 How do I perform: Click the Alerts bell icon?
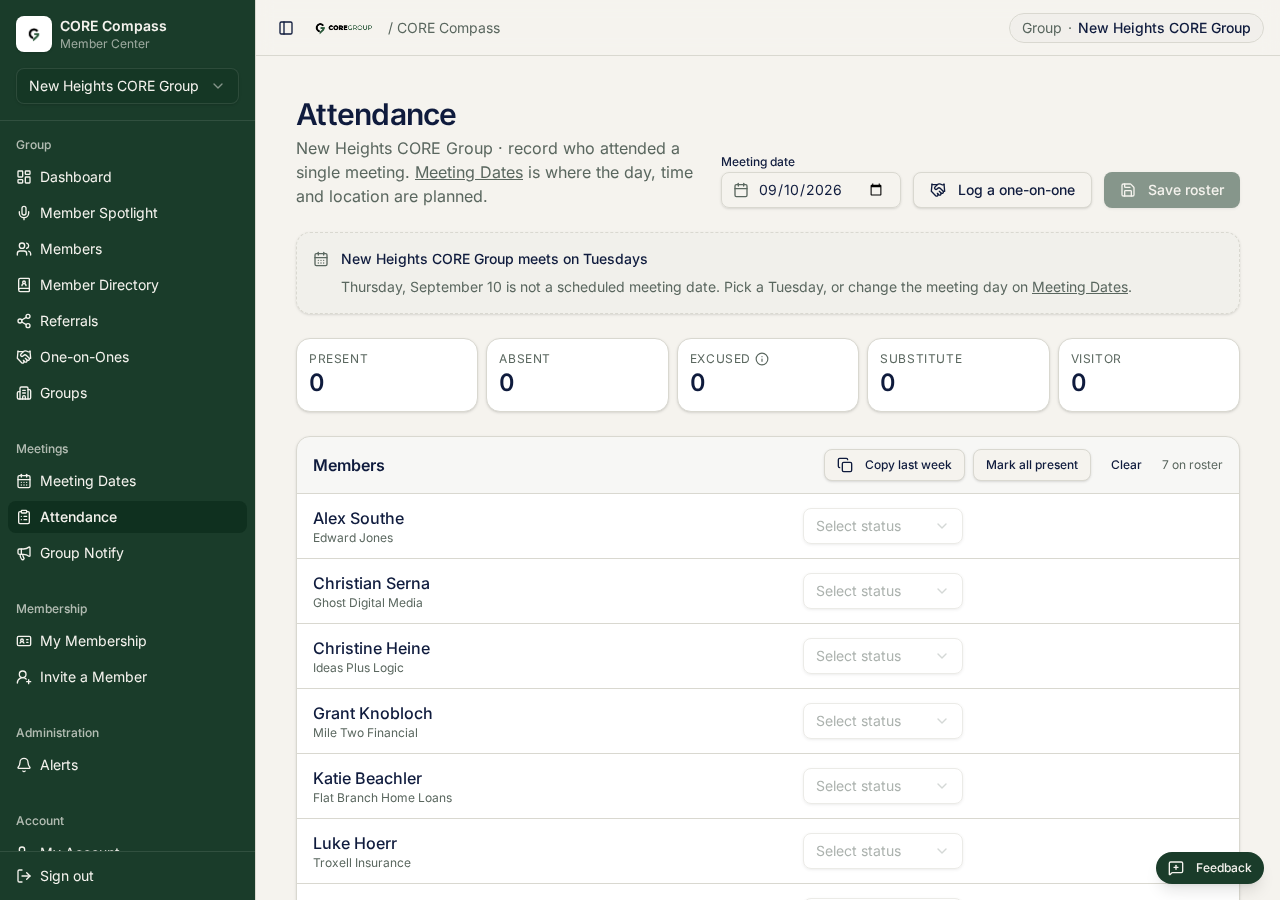click(x=24, y=765)
